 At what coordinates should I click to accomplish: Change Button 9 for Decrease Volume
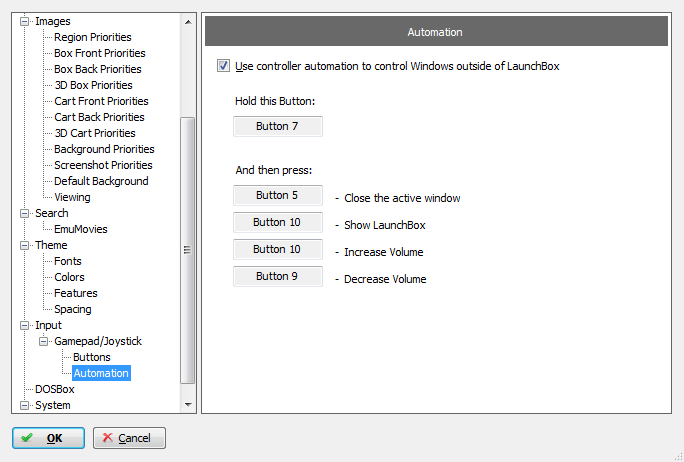pos(278,276)
